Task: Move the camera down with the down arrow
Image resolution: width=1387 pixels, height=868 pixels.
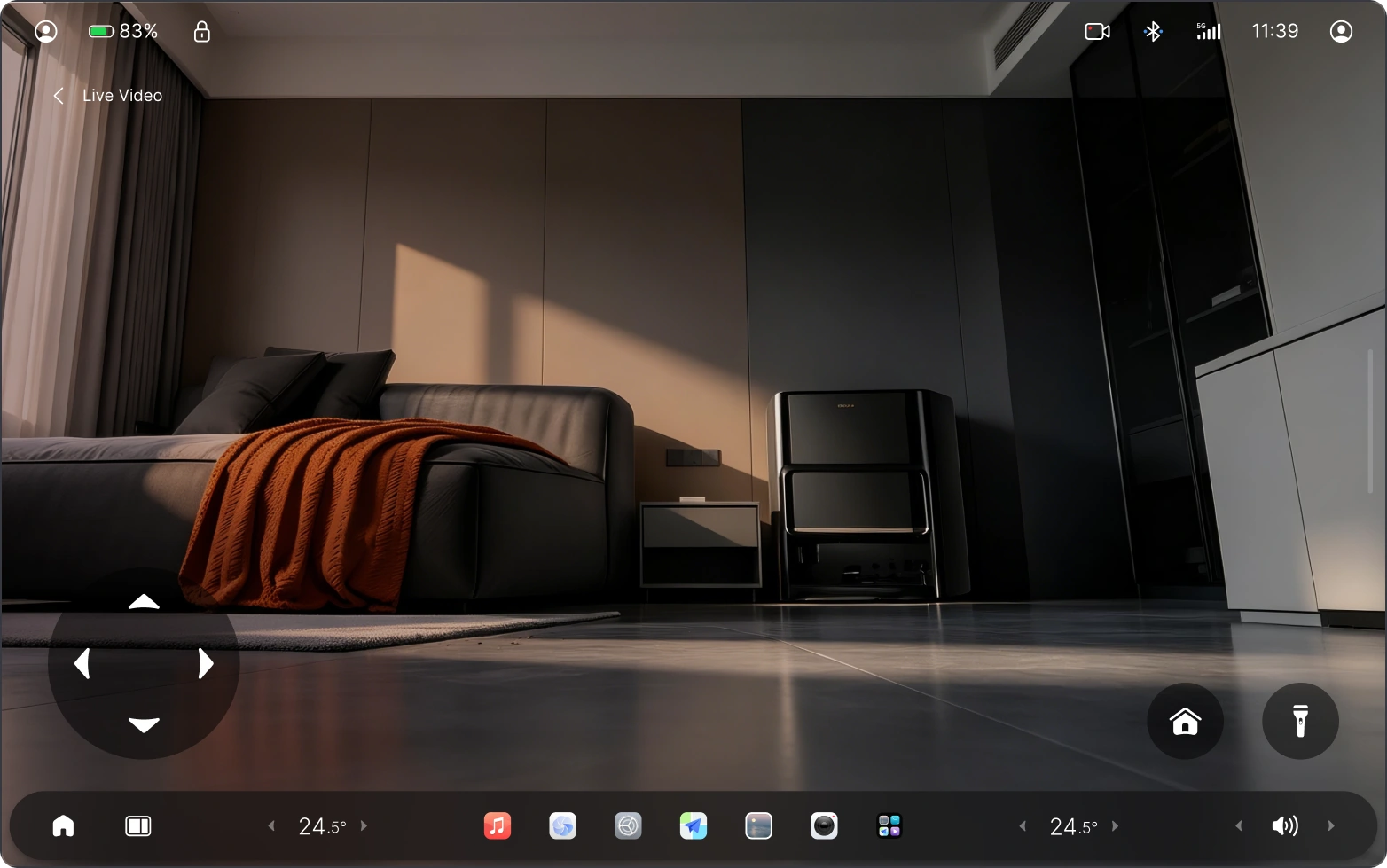Action: click(x=144, y=725)
